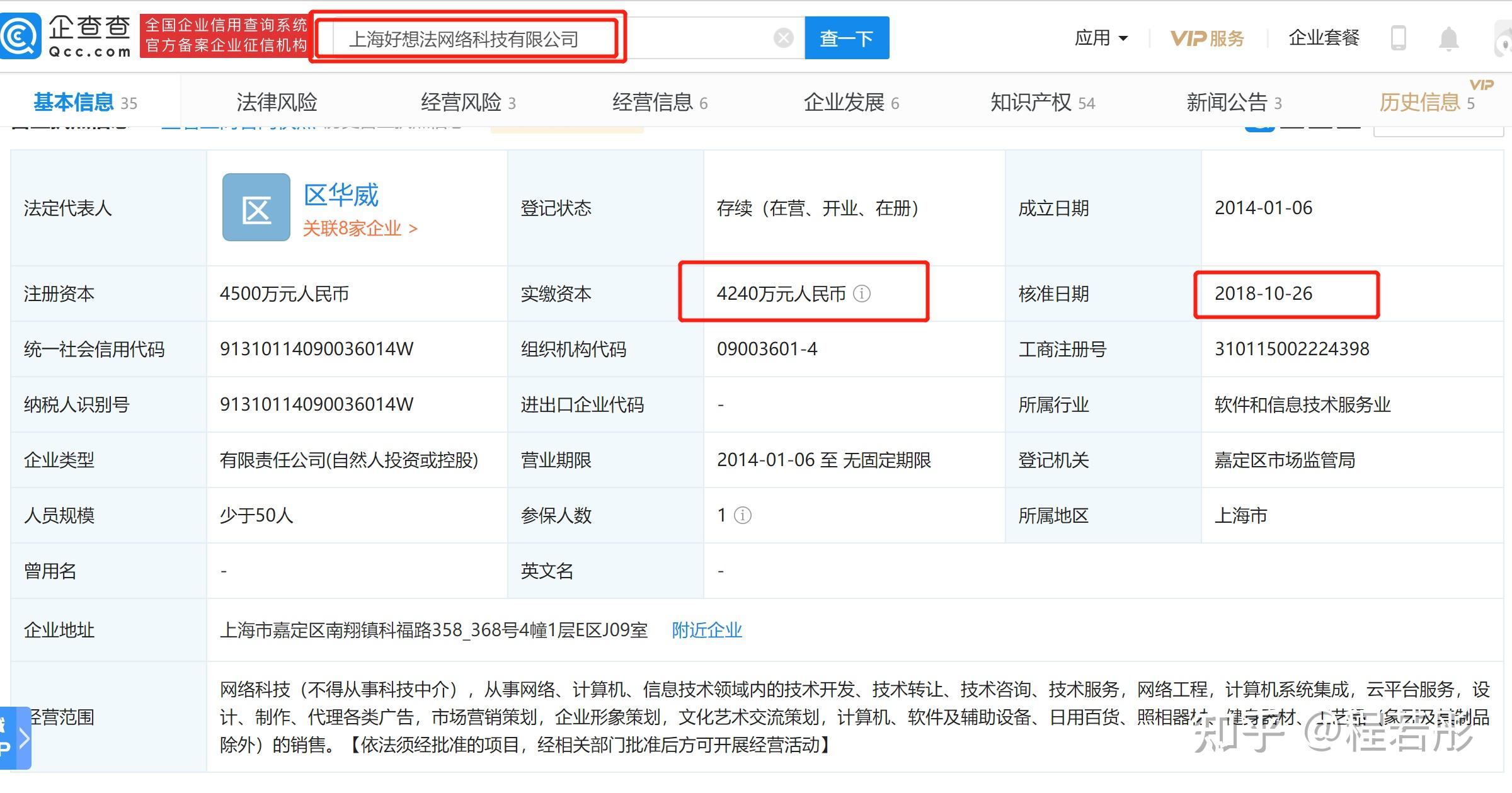Select region value 上海市

click(1240, 515)
